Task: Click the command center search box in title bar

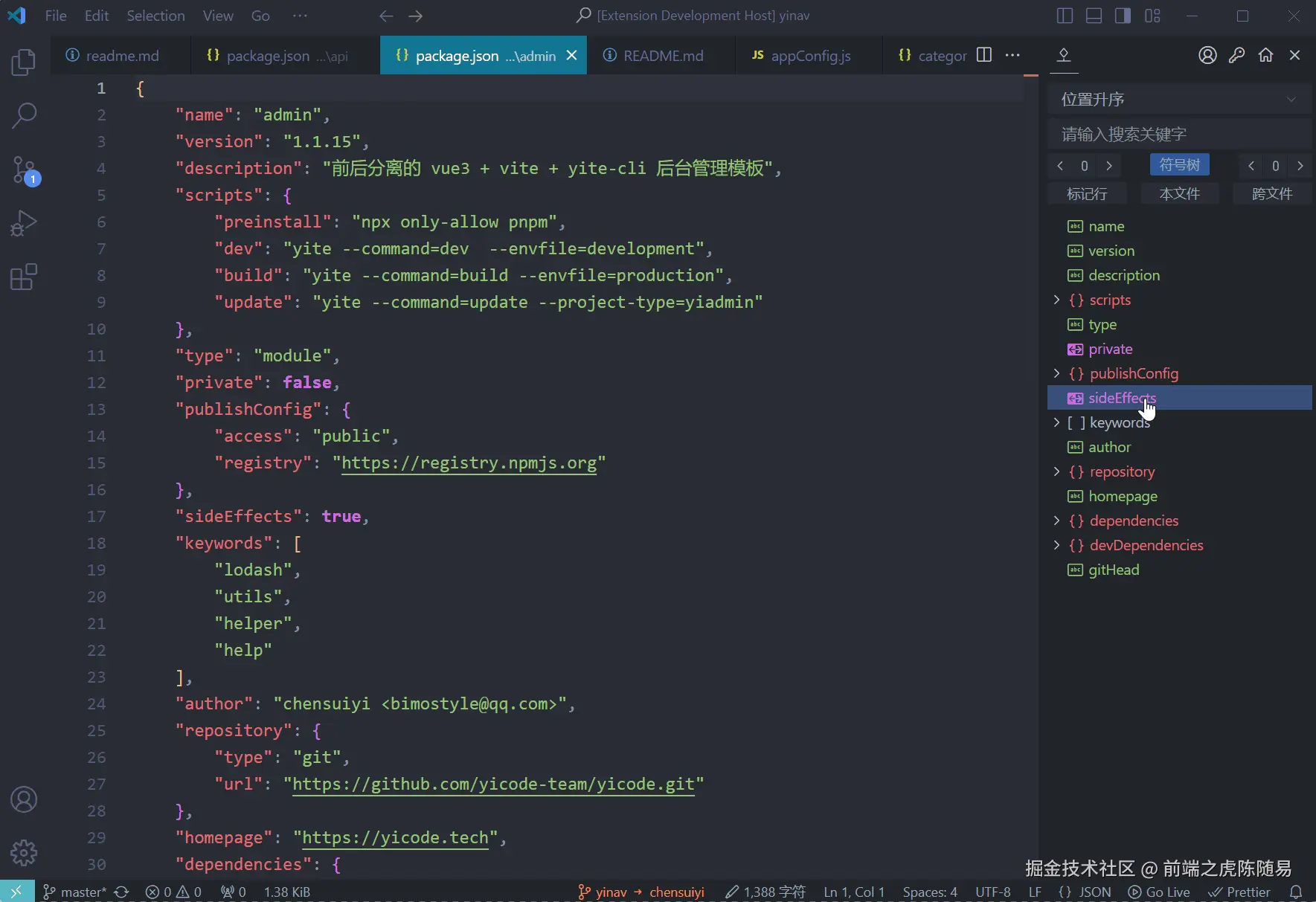Action: click(693, 16)
